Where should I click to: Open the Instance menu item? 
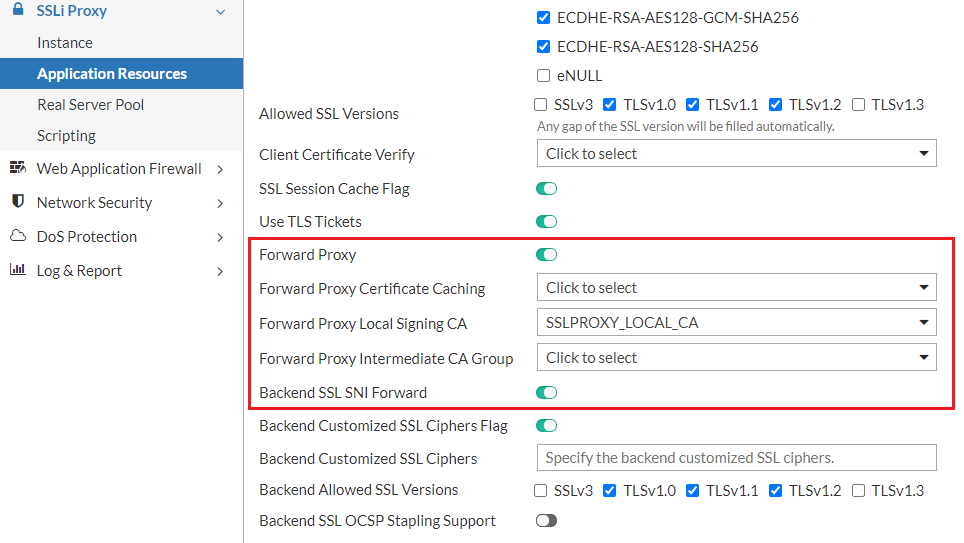click(65, 43)
